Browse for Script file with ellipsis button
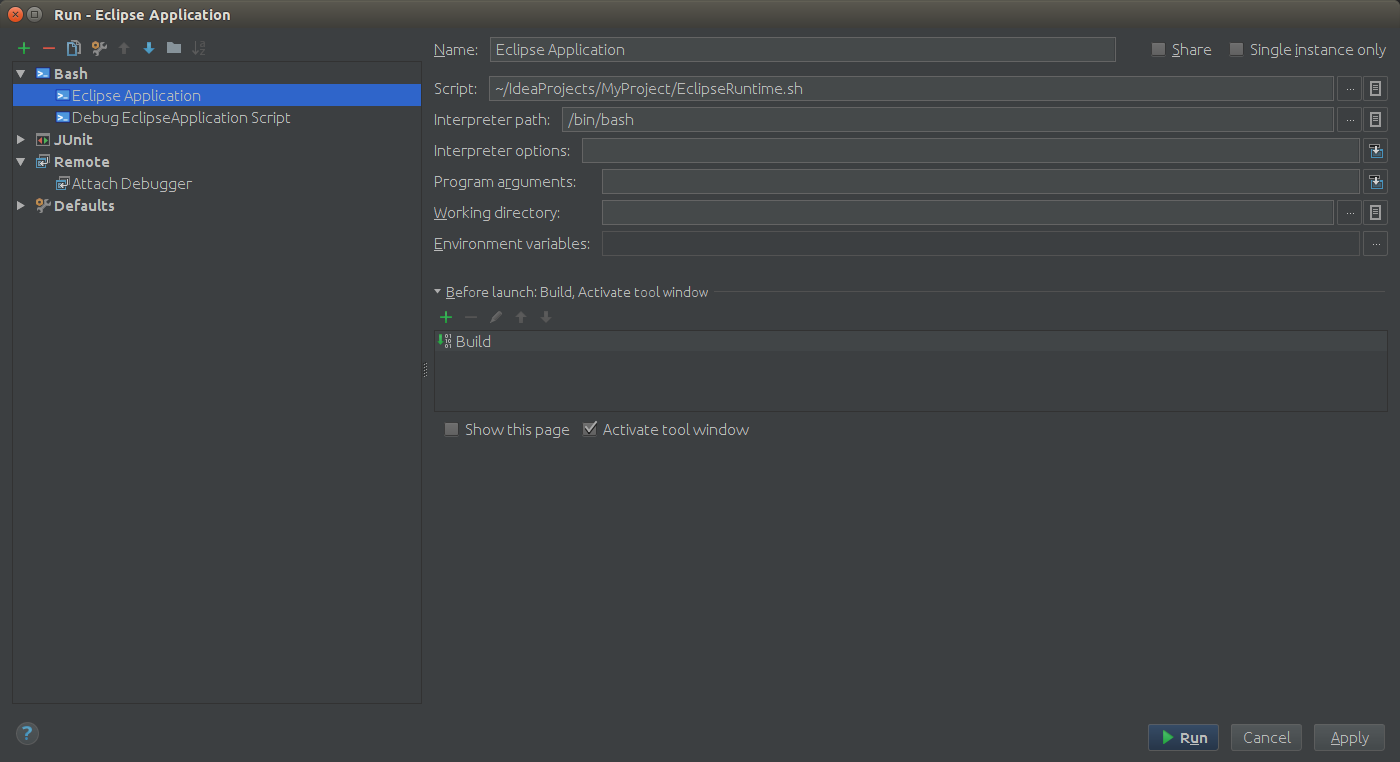This screenshot has width=1400, height=762. [1349, 89]
